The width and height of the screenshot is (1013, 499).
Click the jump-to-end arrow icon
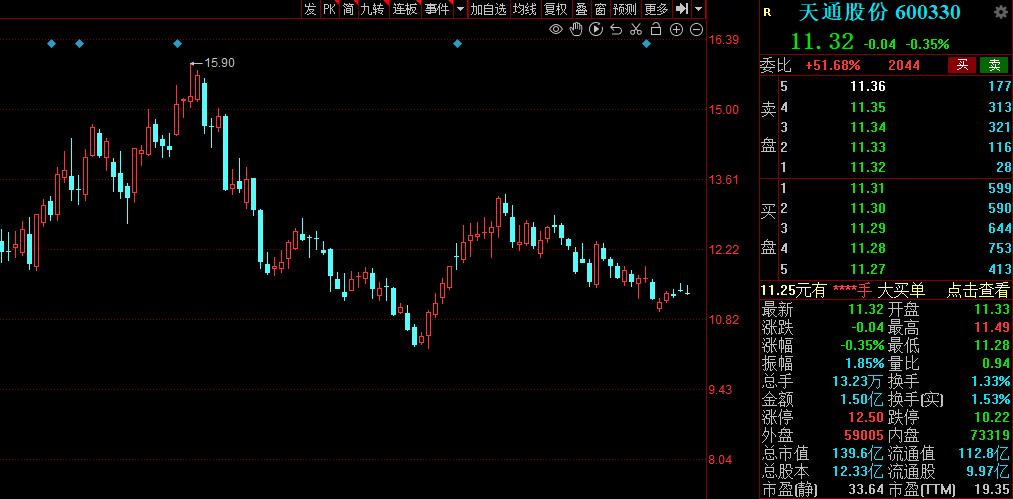tap(682, 9)
